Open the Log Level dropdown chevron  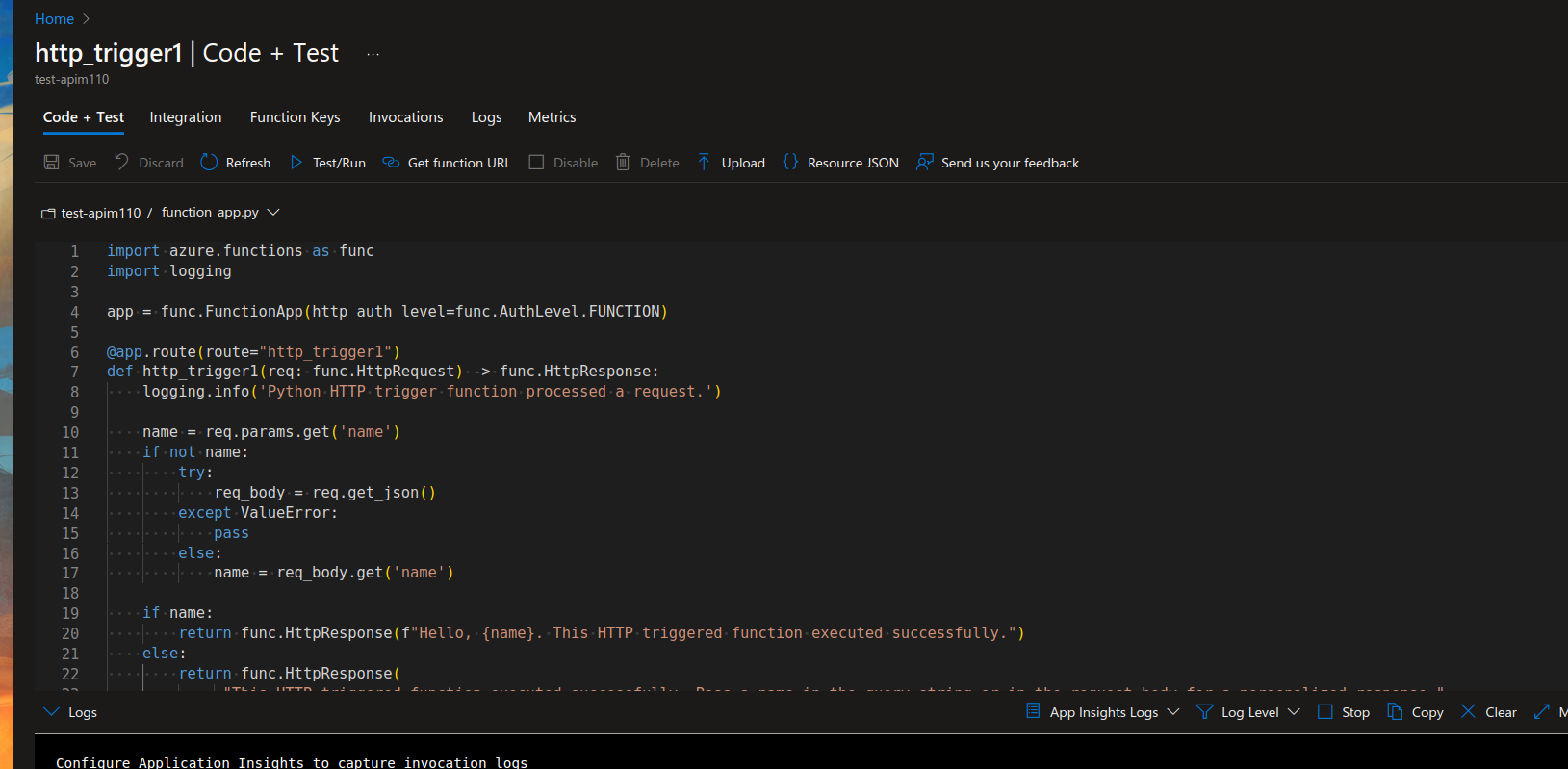(1294, 711)
